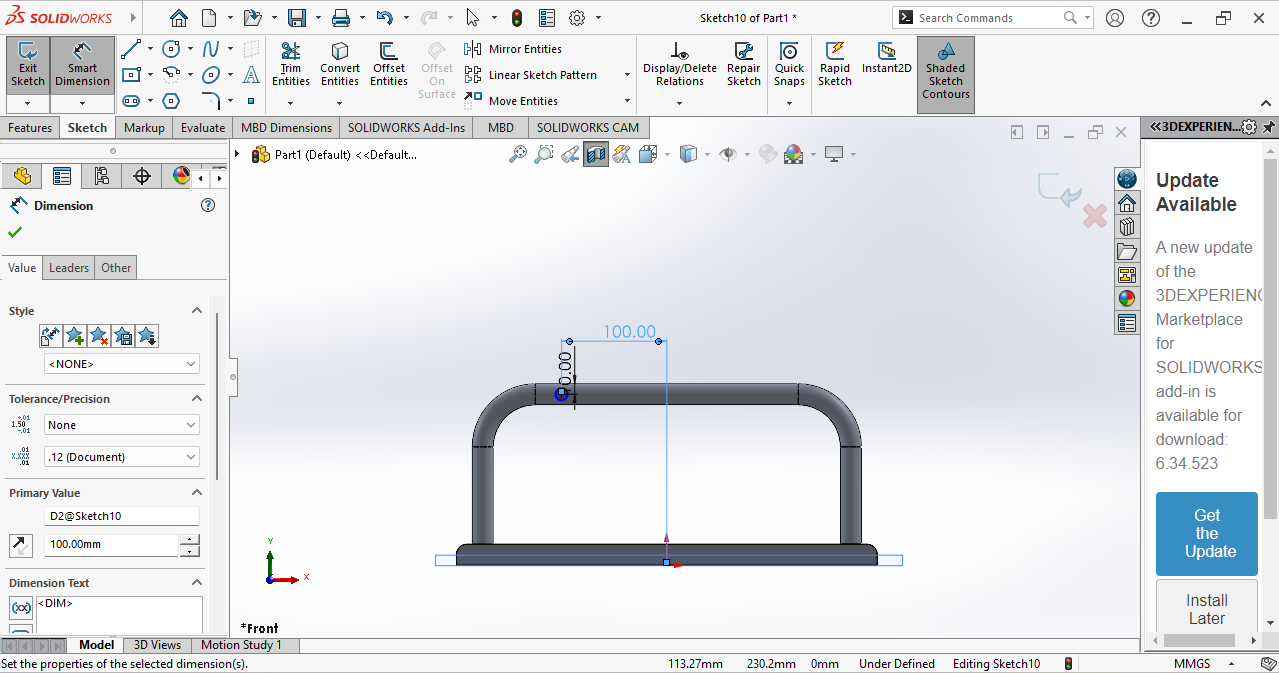This screenshot has height=673, width=1279.
Task: Open the Style <NONE> dropdown
Action: coord(122,364)
